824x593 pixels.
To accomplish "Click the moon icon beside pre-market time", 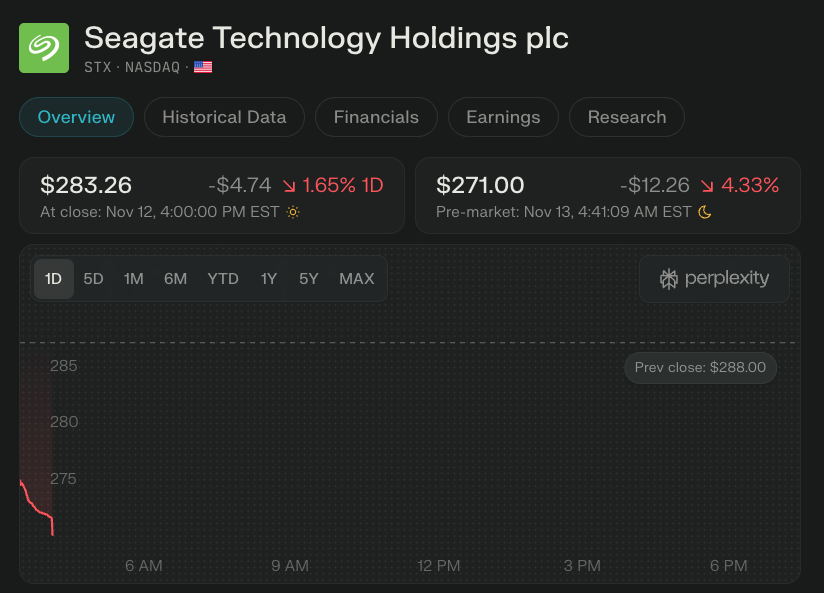I will (x=705, y=212).
